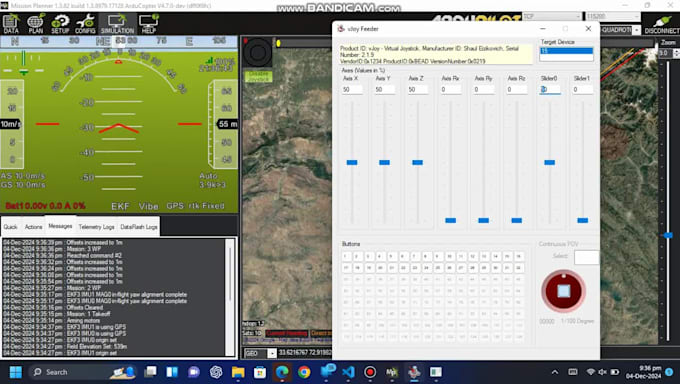Click the Slider0 slider handle
The image size is (680, 384).
pos(549,162)
